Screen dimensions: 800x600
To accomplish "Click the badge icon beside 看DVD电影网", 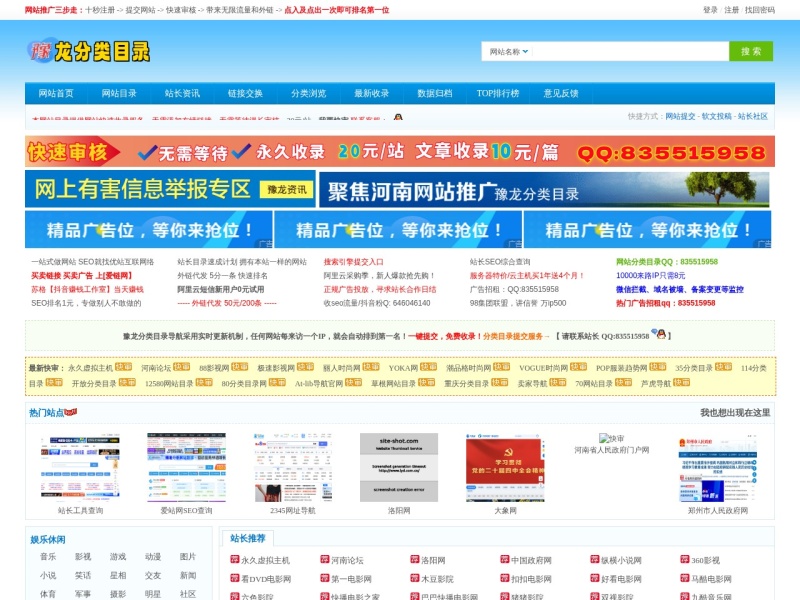I will [x=235, y=579].
